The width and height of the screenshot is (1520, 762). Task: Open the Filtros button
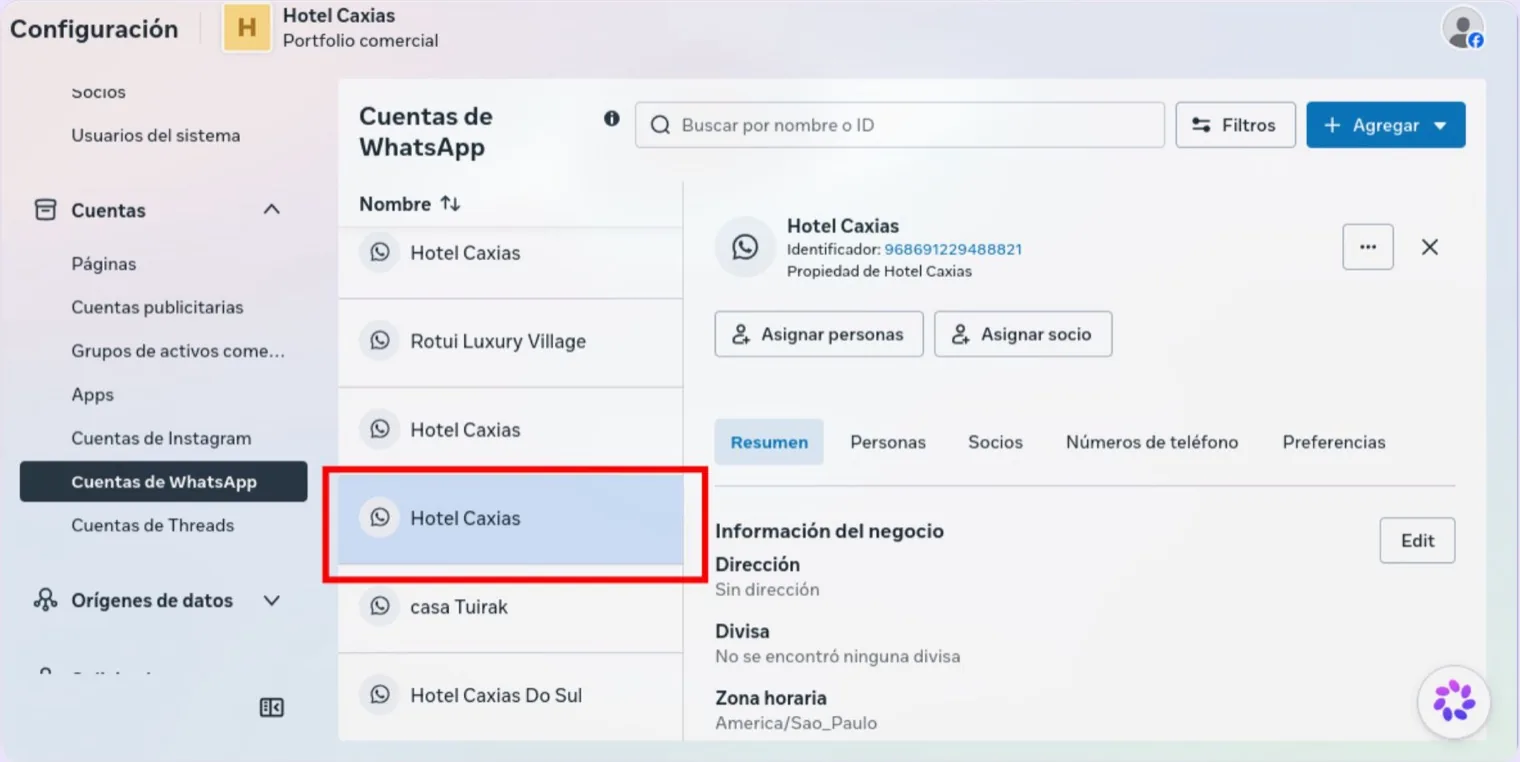pyautogui.click(x=1236, y=125)
